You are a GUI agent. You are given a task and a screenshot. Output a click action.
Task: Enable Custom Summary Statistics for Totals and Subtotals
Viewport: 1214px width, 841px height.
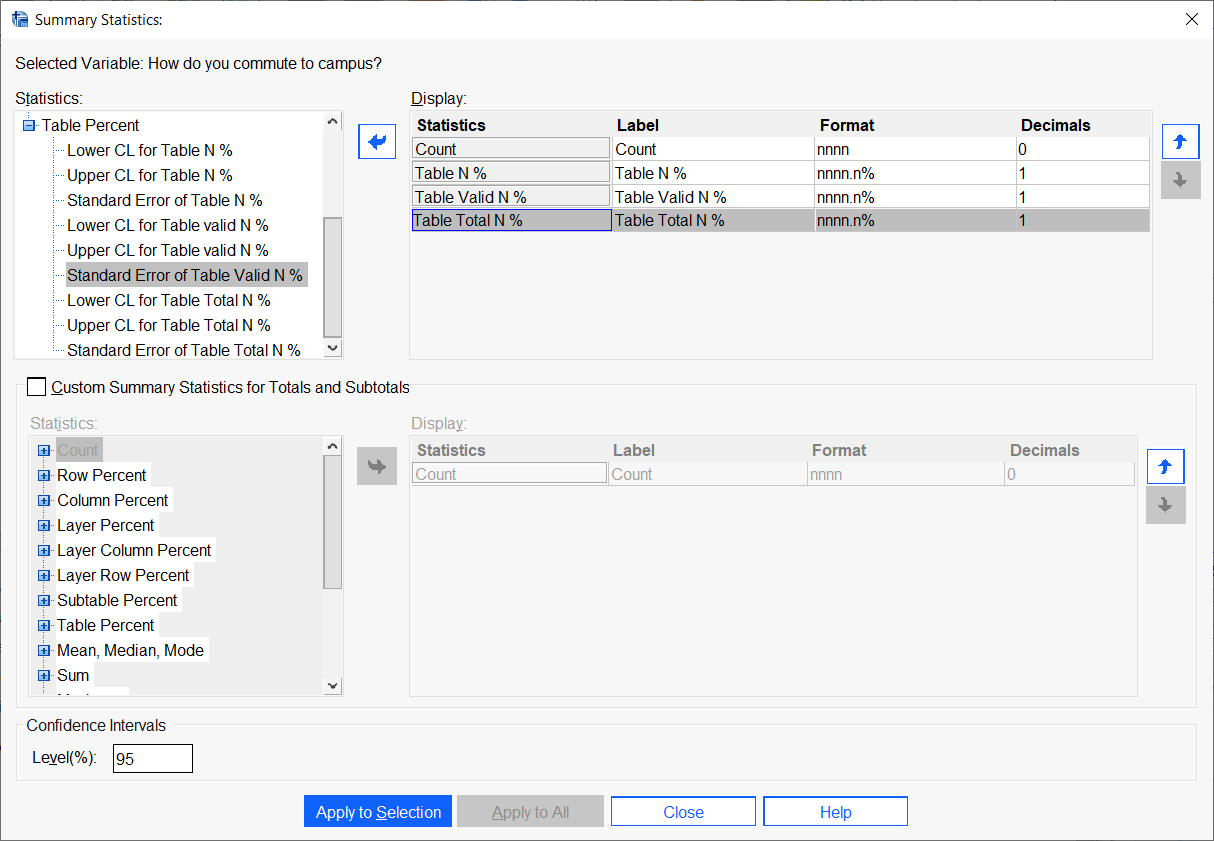[x=36, y=386]
